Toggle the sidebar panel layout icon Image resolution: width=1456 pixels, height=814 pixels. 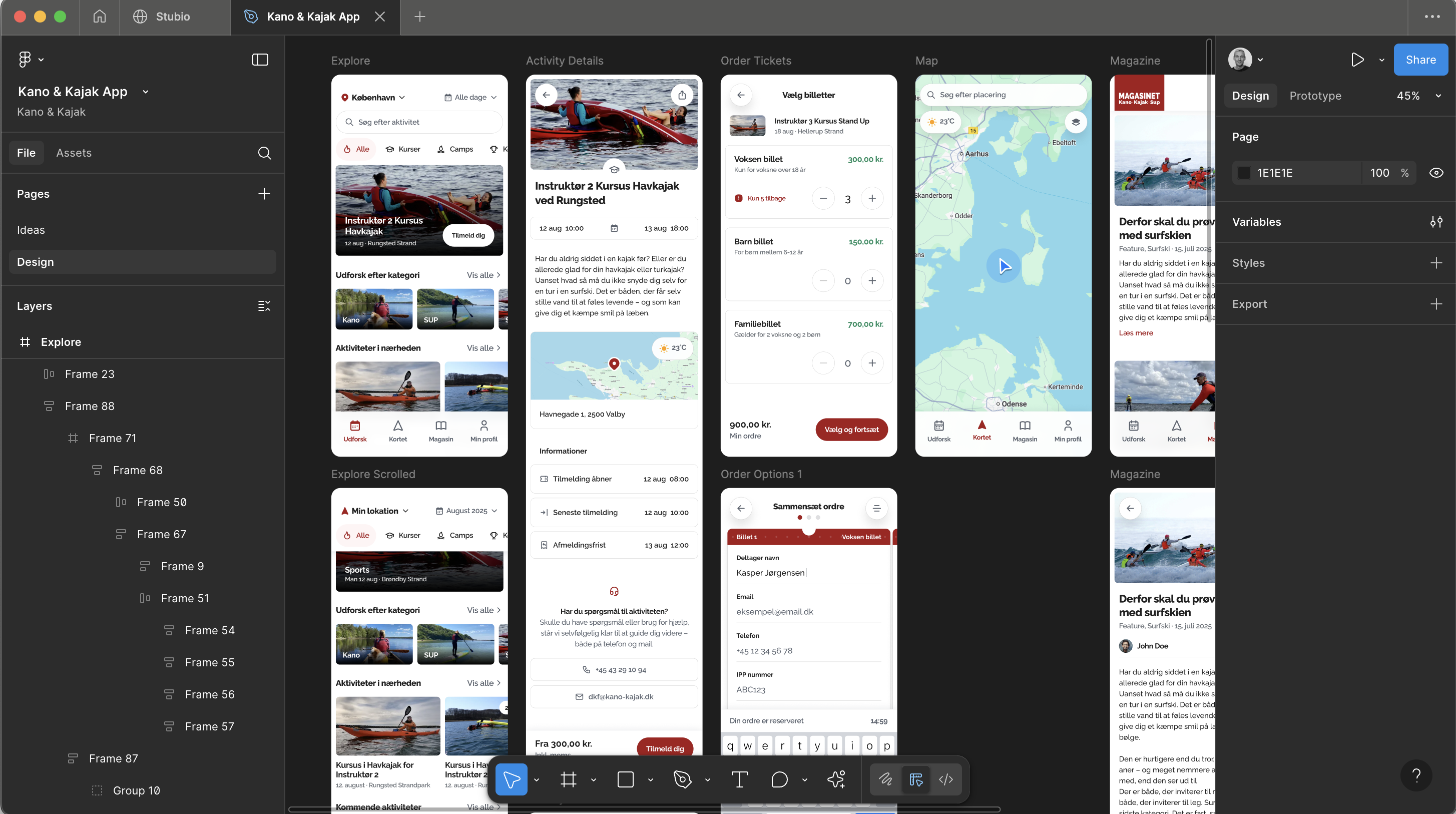(x=260, y=60)
